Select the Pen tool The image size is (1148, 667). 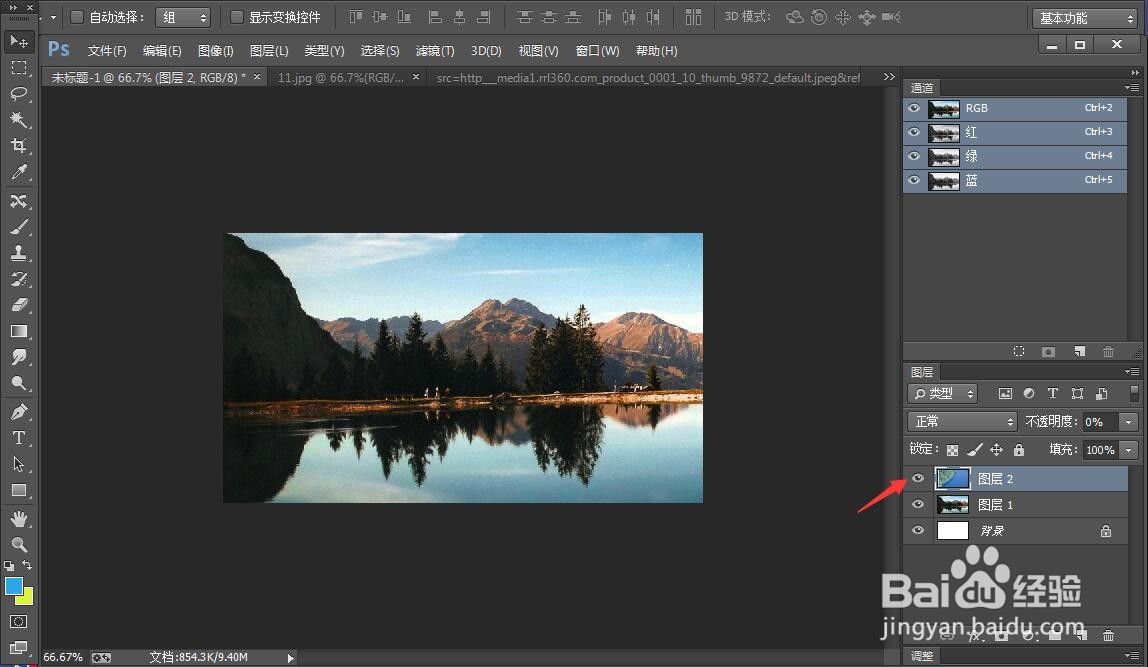coord(19,411)
